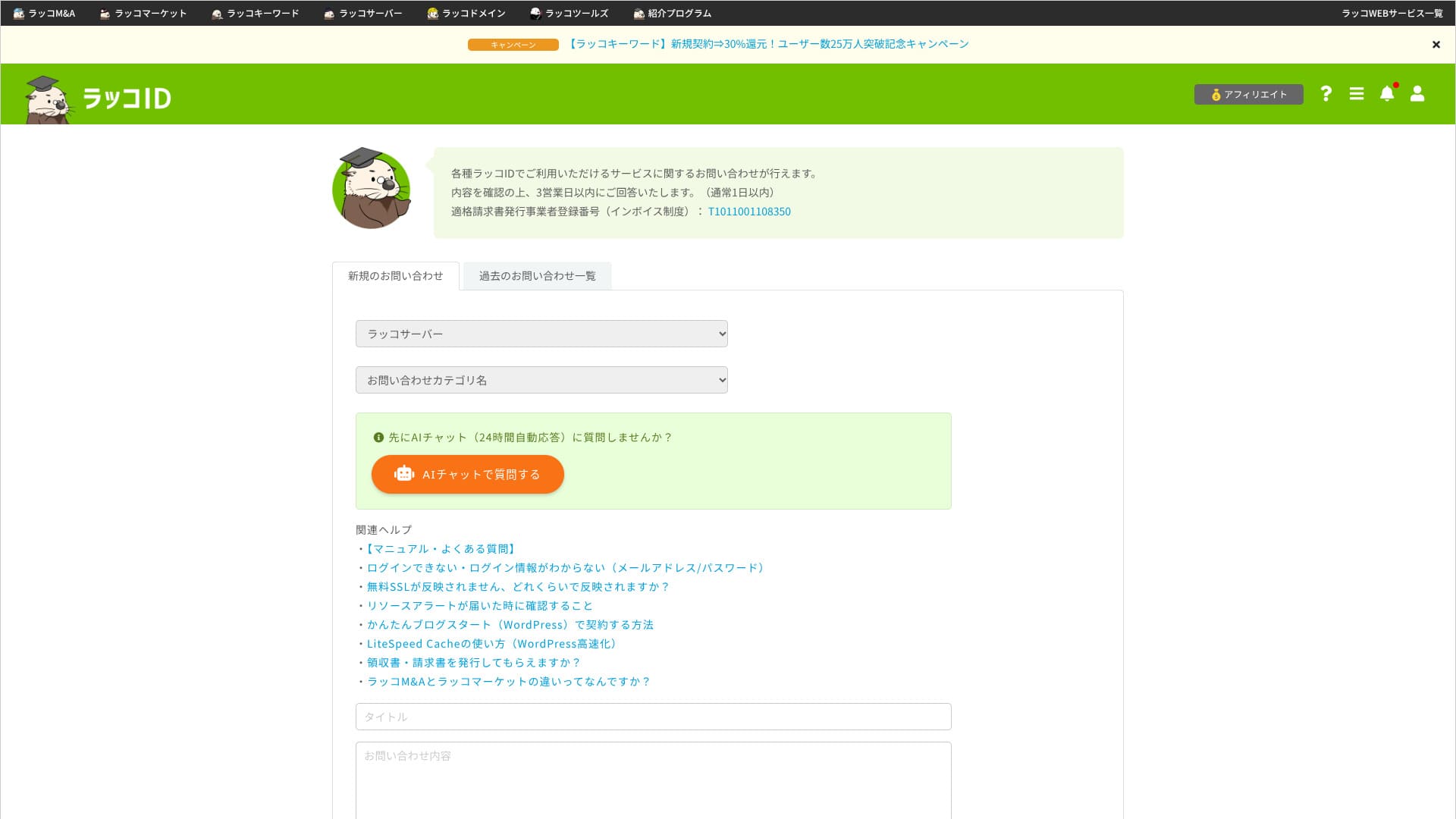Dismiss the campaign banner with X
The height and width of the screenshot is (819, 1456).
(1436, 45)
